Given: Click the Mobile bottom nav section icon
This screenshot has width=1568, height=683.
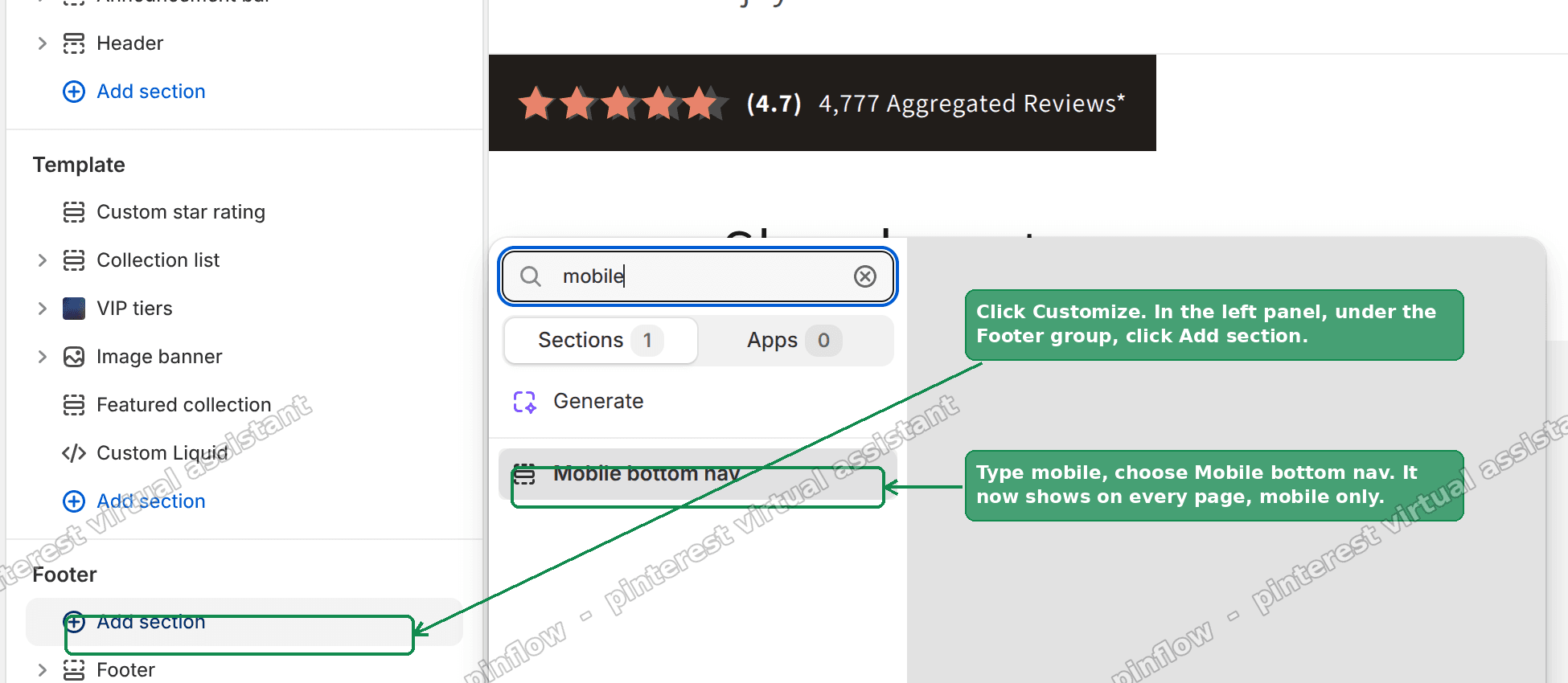Looking at the screenshot, I should (524, 474).
